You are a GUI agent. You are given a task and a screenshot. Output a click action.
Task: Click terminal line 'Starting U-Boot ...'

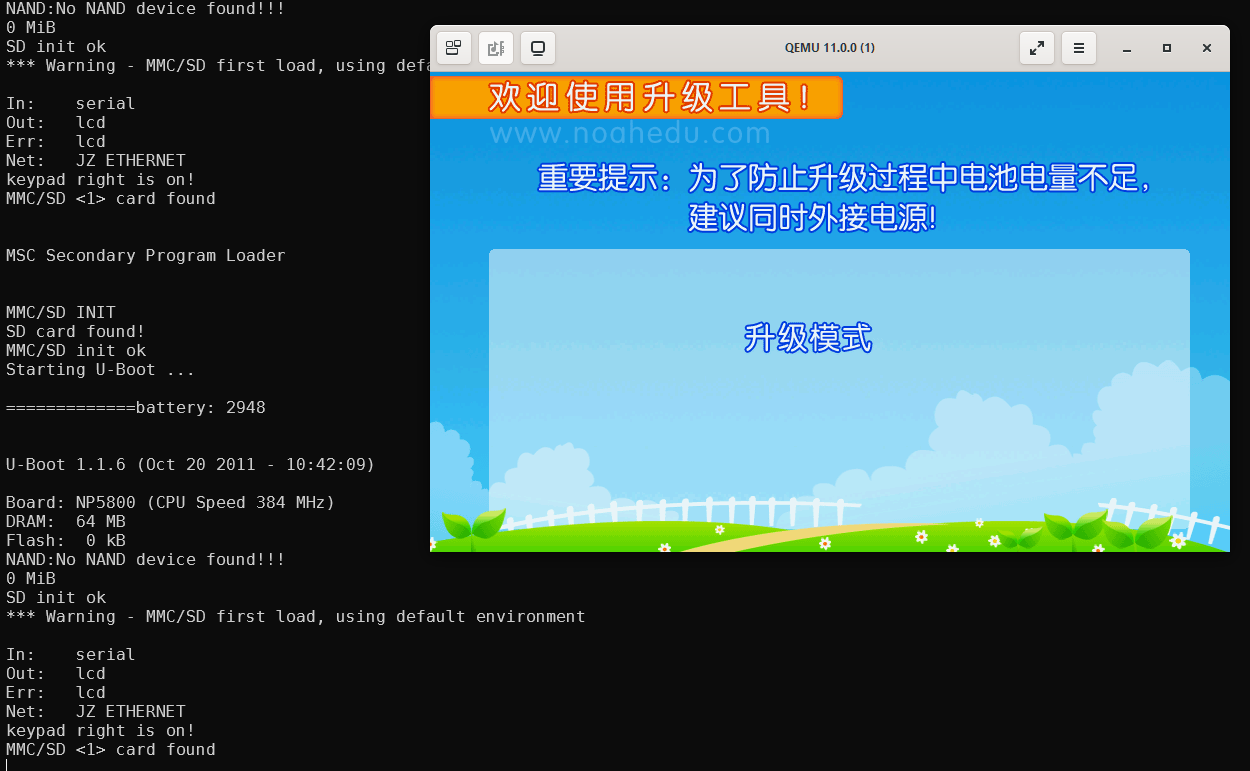(x=101, y=370)
